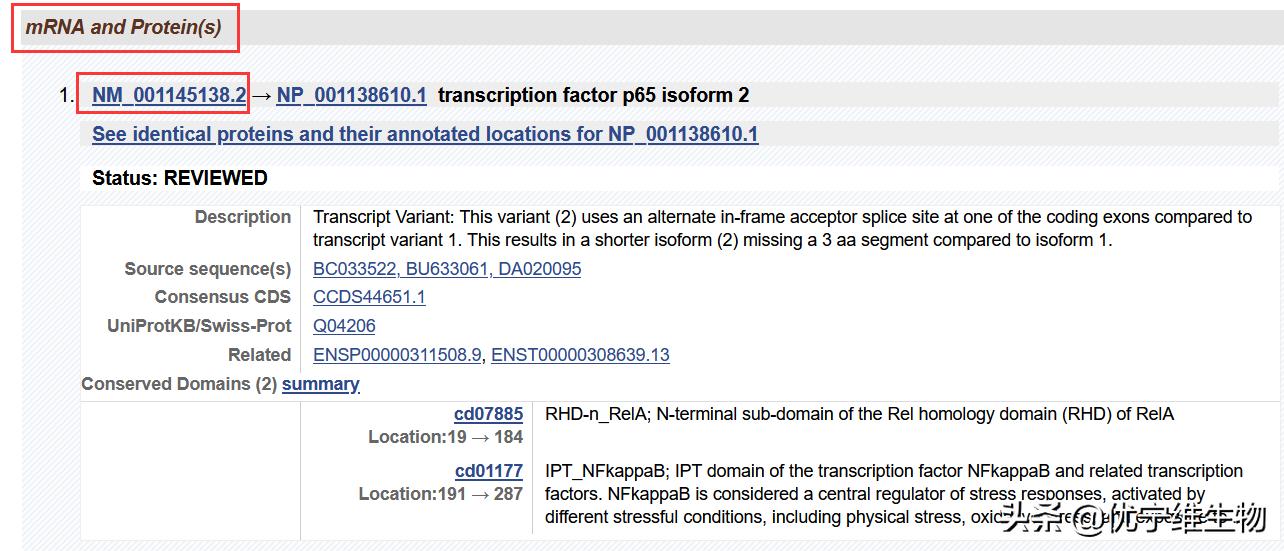Image resolution: width=1284 pixels, height=551 pixels.
Task: Follow the CCDS44651.1 consensus CDS link
Action: [x=369, y=297]
